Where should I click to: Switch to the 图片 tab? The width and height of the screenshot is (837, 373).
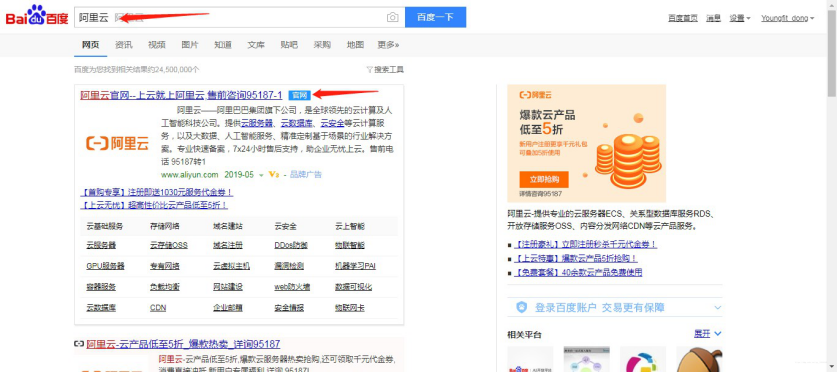[x=189, y=45]
